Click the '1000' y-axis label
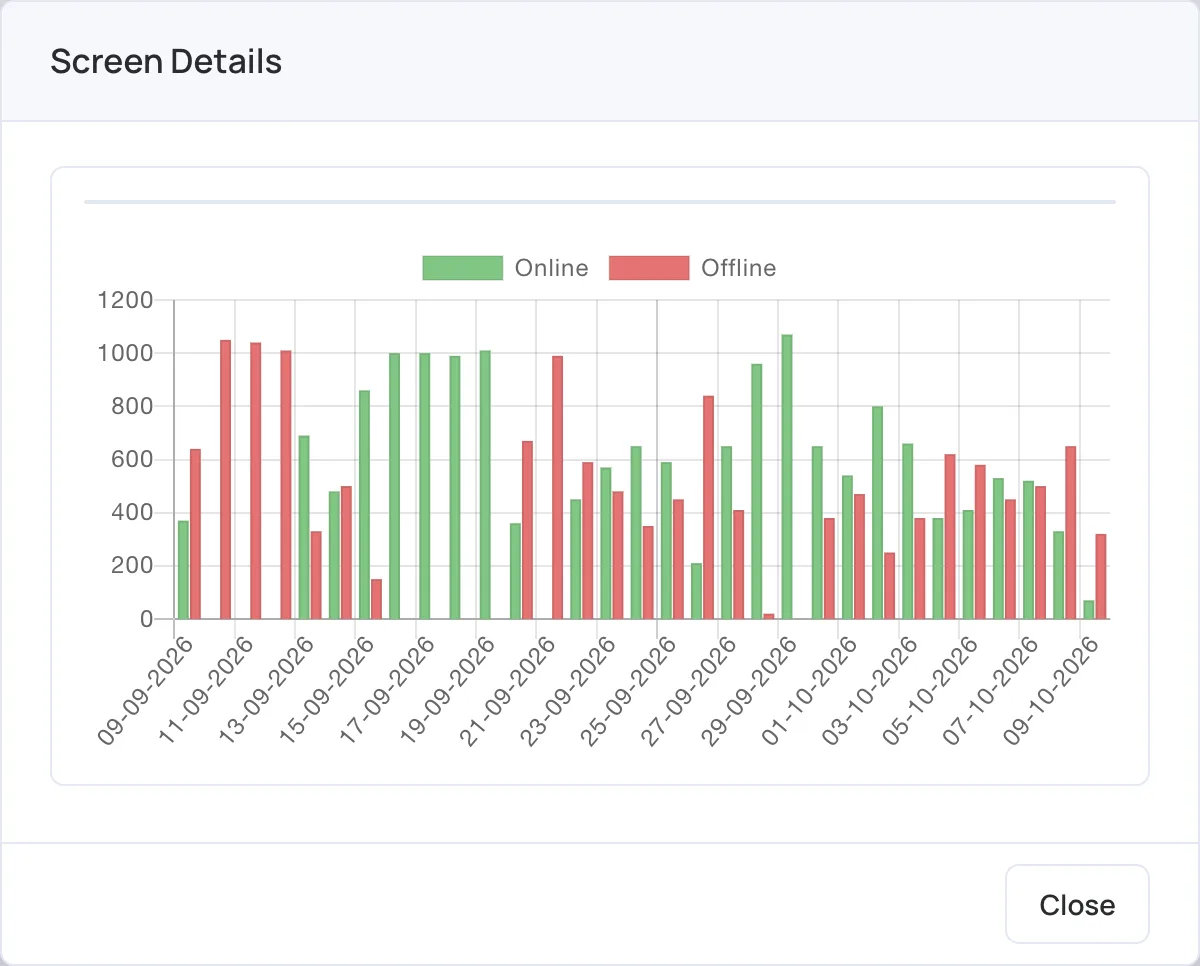1200x966 pixels. click(124, 353)
